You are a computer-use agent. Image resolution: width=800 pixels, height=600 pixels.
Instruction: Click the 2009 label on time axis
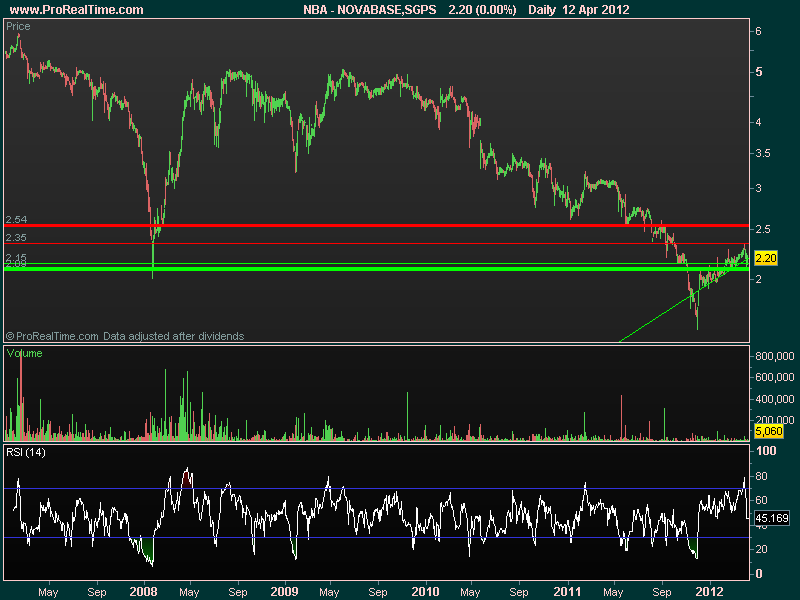tap(284, 591)
